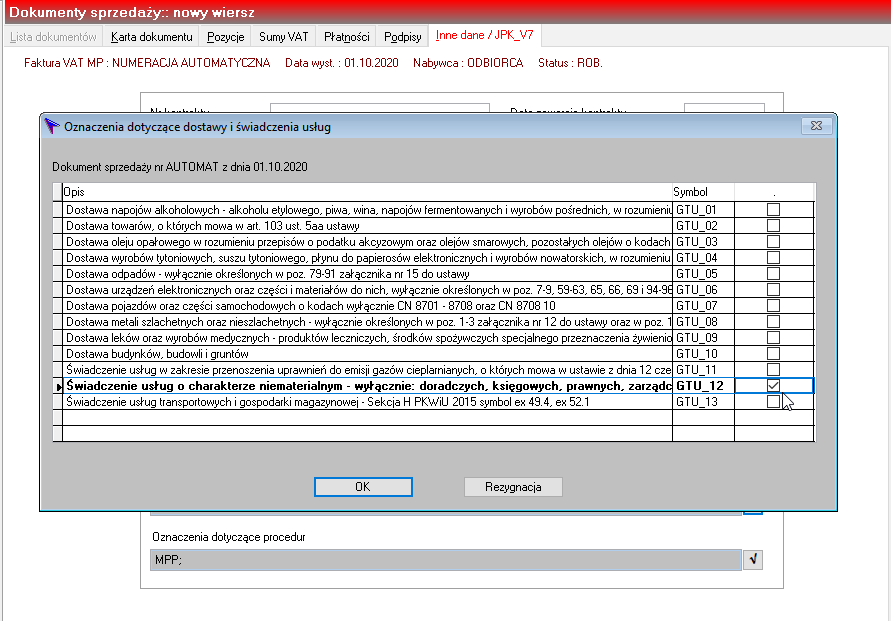Viewport: 891px width, 621px height.
Task: Open the Pozycje tab
Action: pyautogui.click(x=226, y=37)
